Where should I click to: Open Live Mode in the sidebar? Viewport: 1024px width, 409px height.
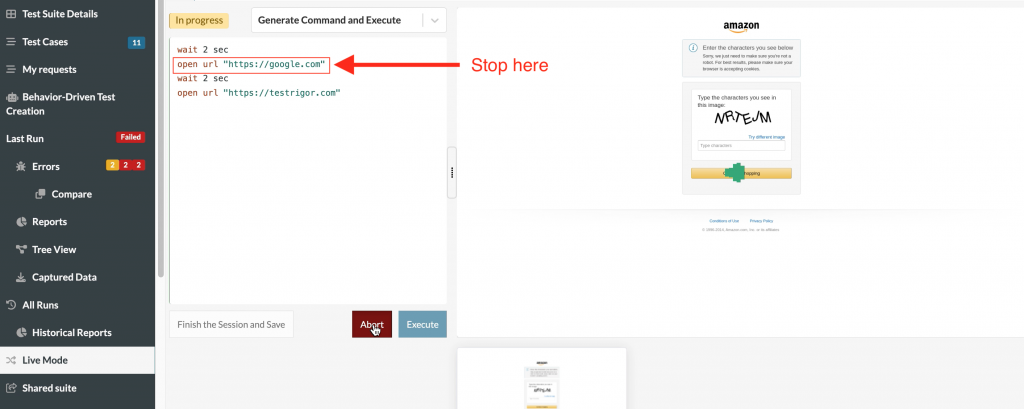[45, 360]
